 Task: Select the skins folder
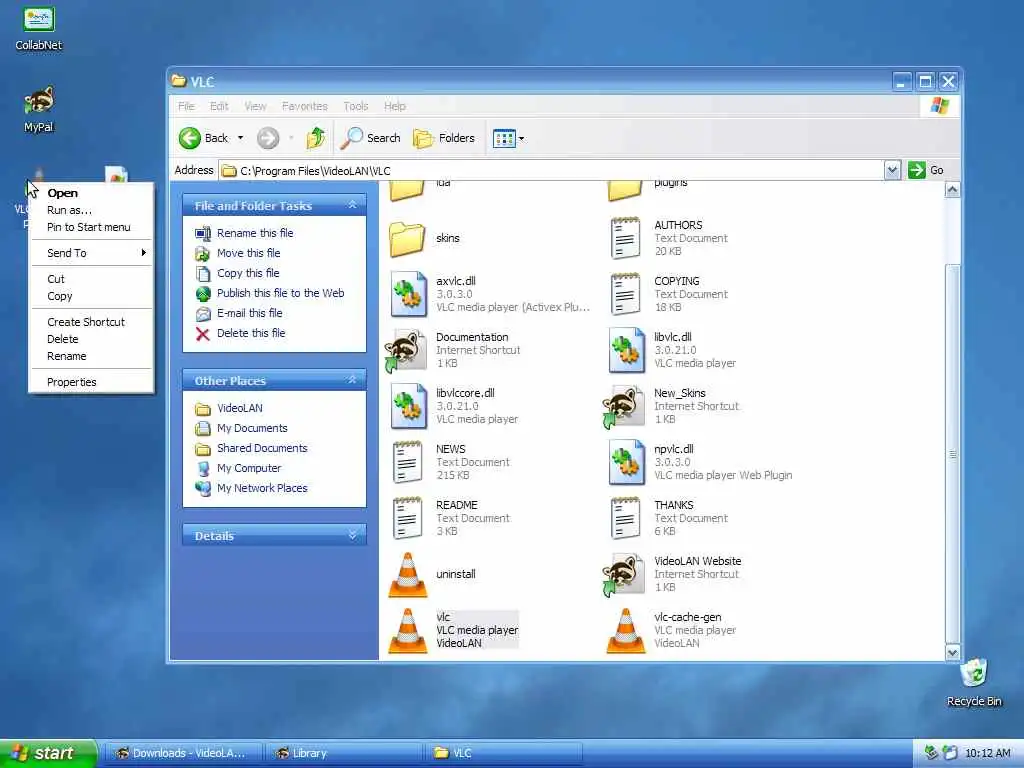(424, 238)
